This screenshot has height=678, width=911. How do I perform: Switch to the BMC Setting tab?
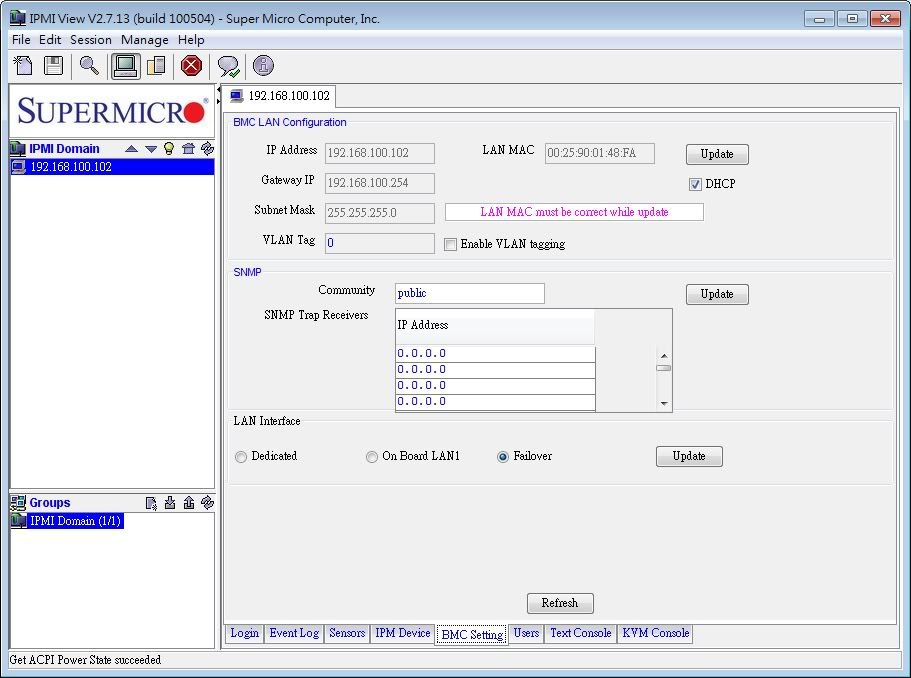(472, 634)
